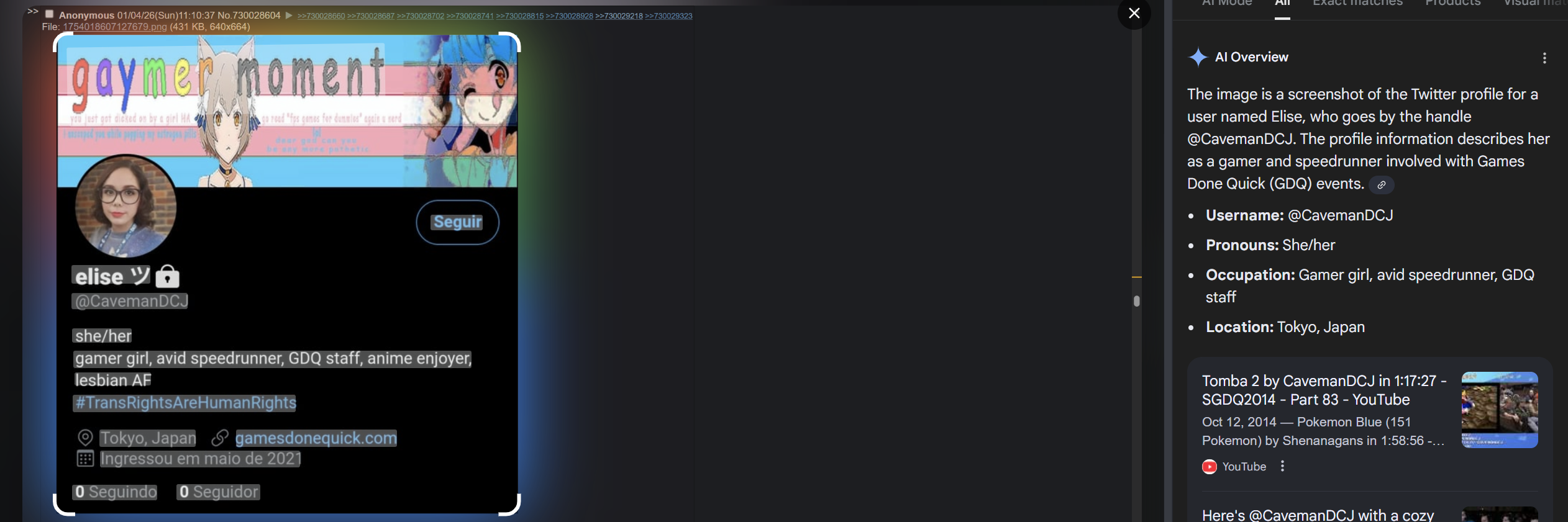This screenshot has width=1568, height=522.
Task: Click the chain link icon before gamesdonequick.com
Action: (219, 438)
